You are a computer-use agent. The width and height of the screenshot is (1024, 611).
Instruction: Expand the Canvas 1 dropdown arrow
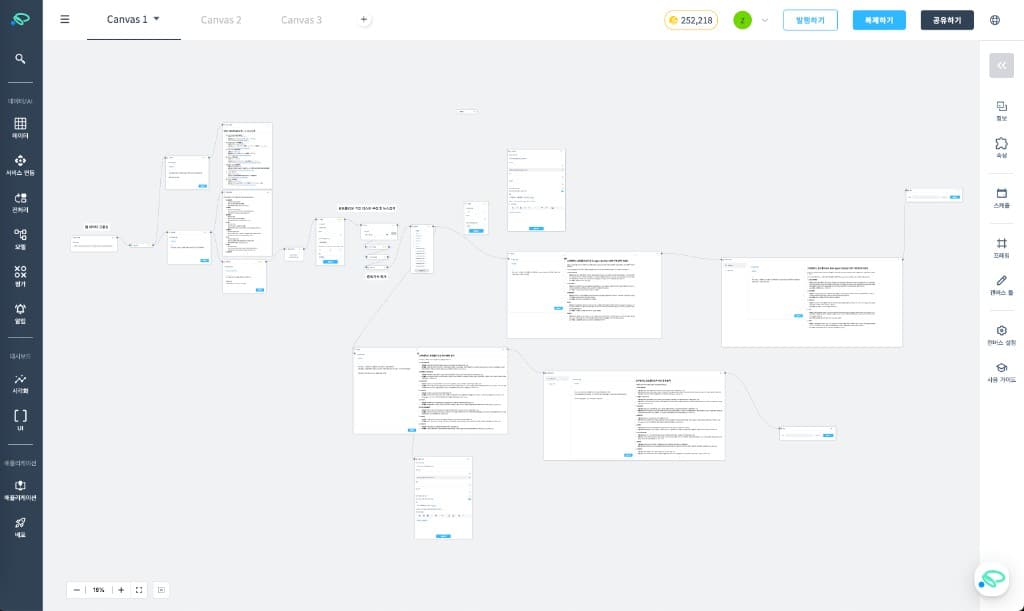pos(156,19)
